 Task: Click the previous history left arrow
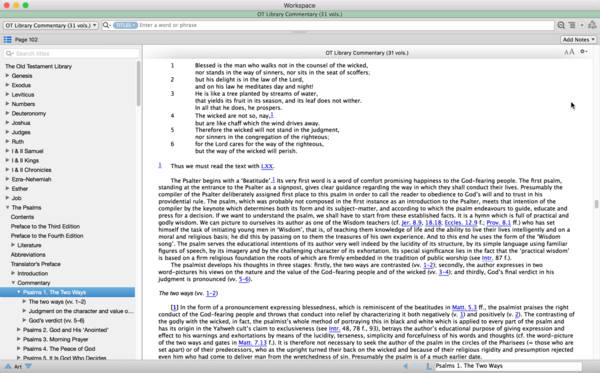coord(405,366)
